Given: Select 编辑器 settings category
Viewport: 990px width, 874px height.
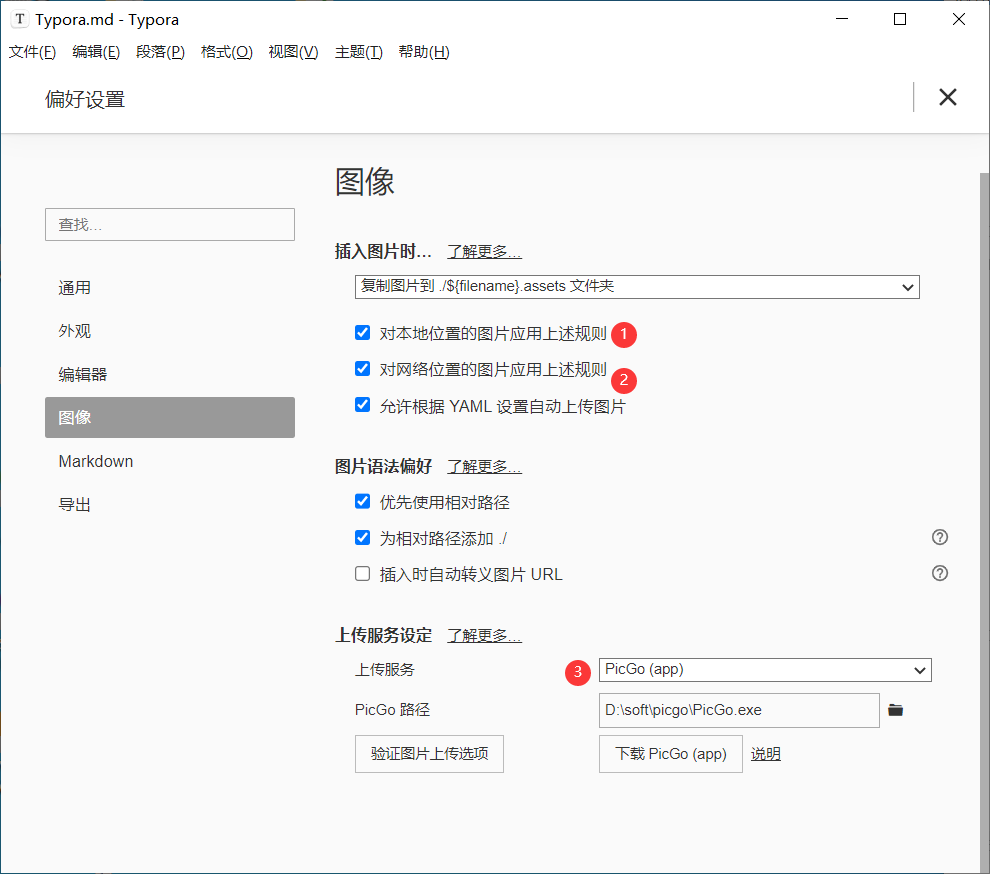Looking at the screenshot, I should coord(170,374).
